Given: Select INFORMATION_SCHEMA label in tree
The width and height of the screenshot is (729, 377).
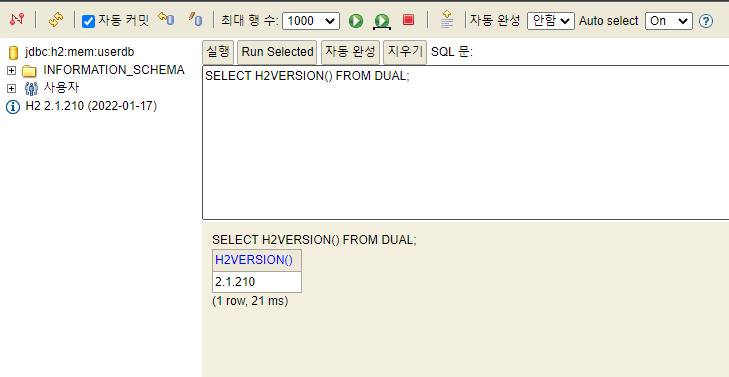Looking at the screenshot, I should [x=114, y=70].
